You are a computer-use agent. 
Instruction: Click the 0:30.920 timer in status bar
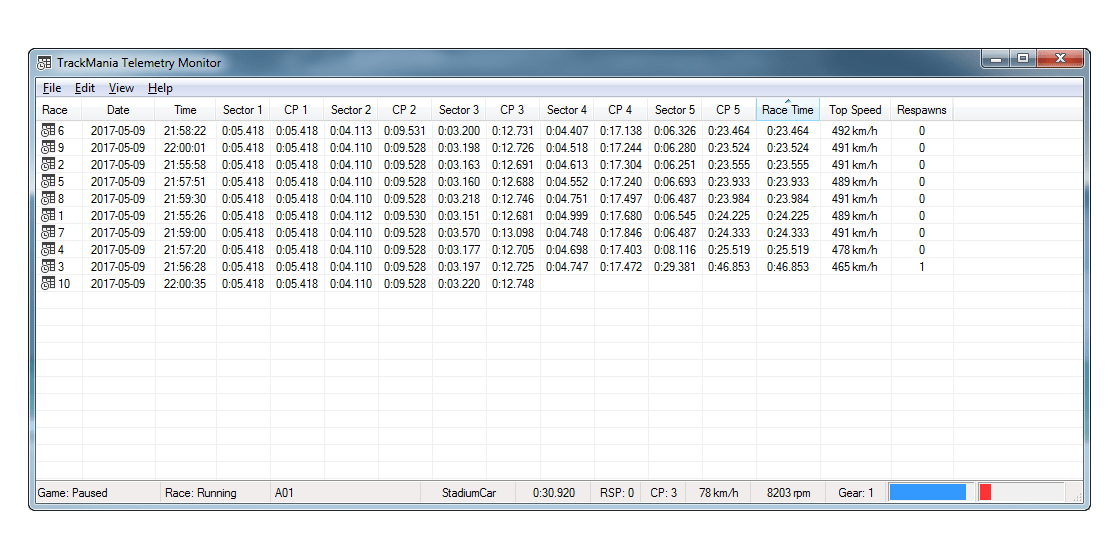[x=554, y=493]
